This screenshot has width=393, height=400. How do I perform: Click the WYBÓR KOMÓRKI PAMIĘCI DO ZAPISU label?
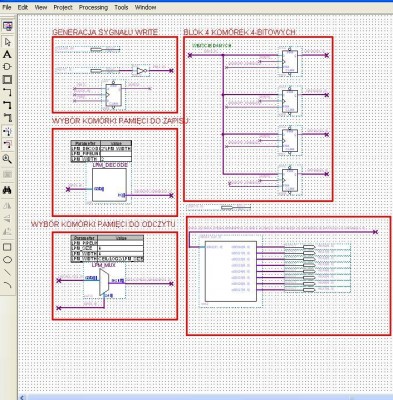coord(120,121)
